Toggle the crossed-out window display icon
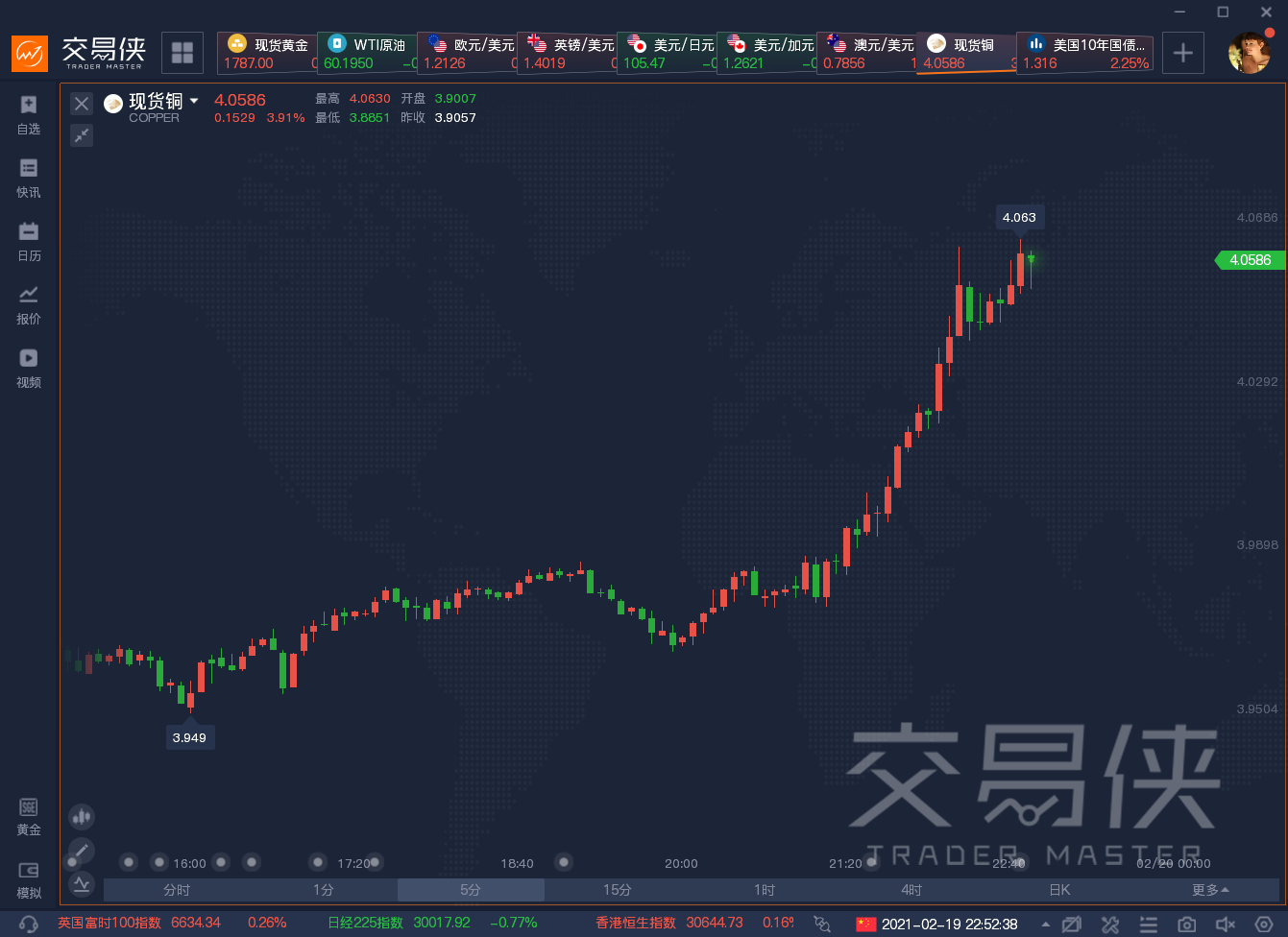The height and width of the screenshot is (937, 1288). pos(1072,925)
